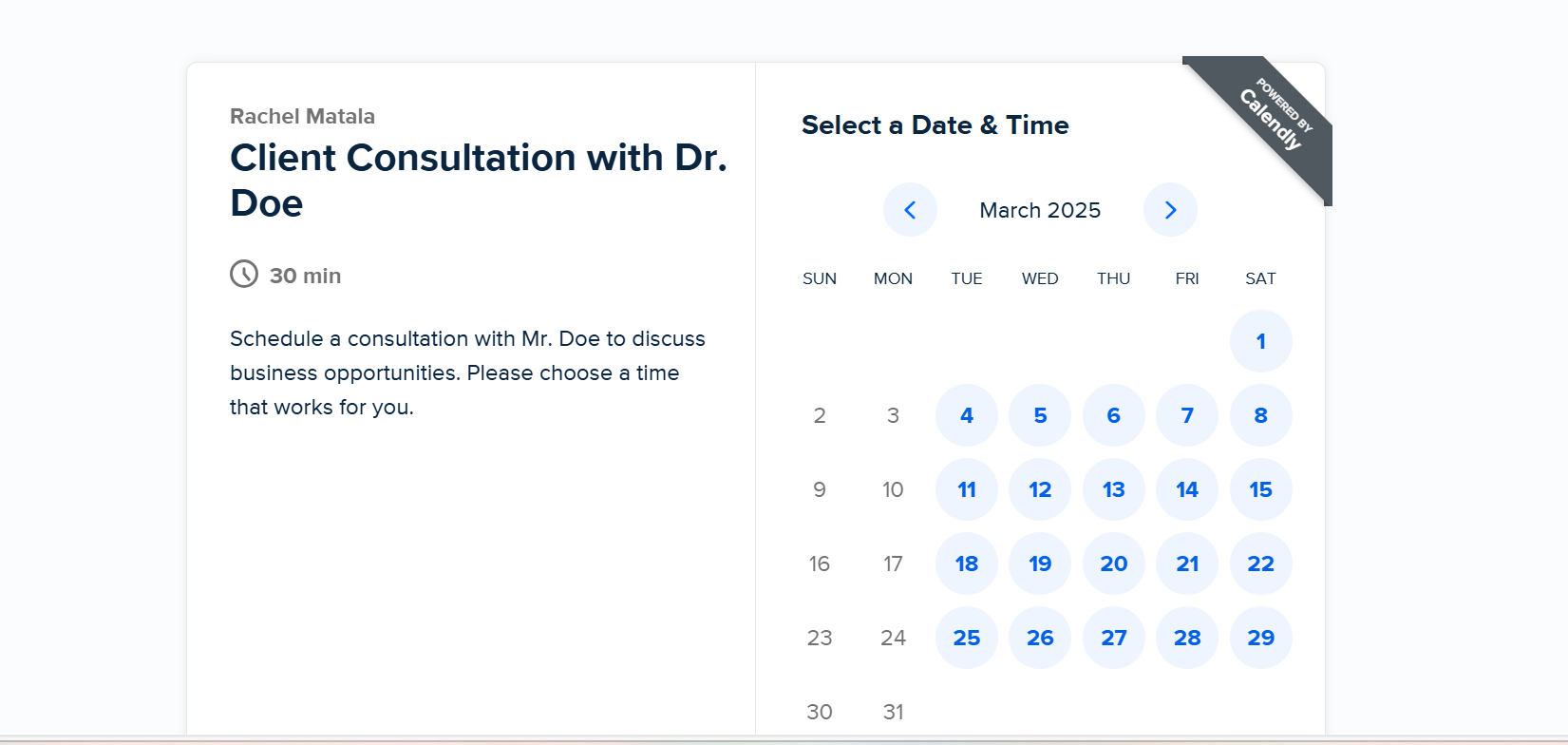Pick Saturday, March 8

tap(1260, 415)
